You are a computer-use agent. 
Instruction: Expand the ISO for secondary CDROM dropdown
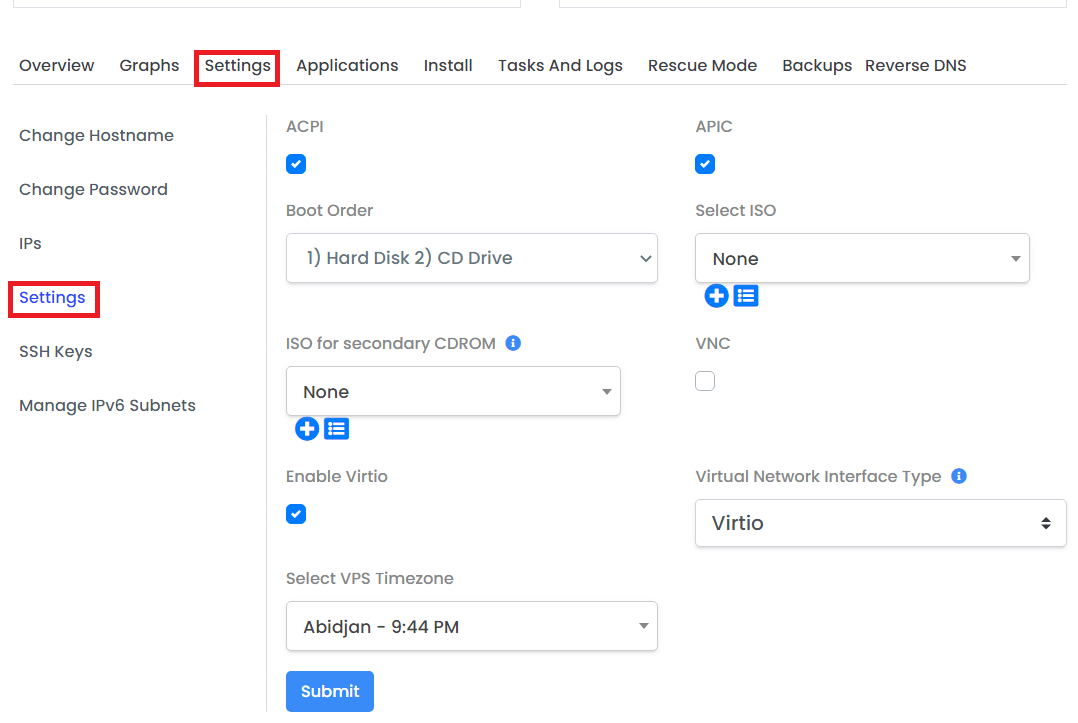(x=453, y=391)
